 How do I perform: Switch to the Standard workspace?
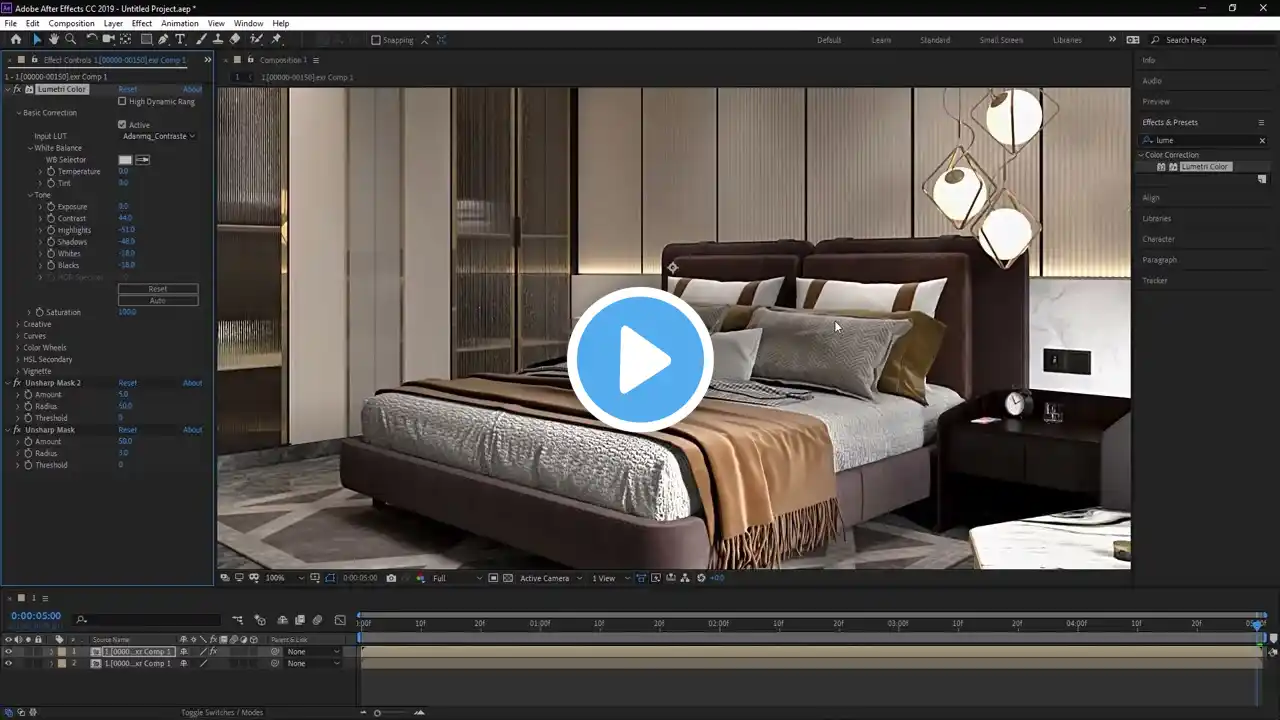[x=935, y=40]
